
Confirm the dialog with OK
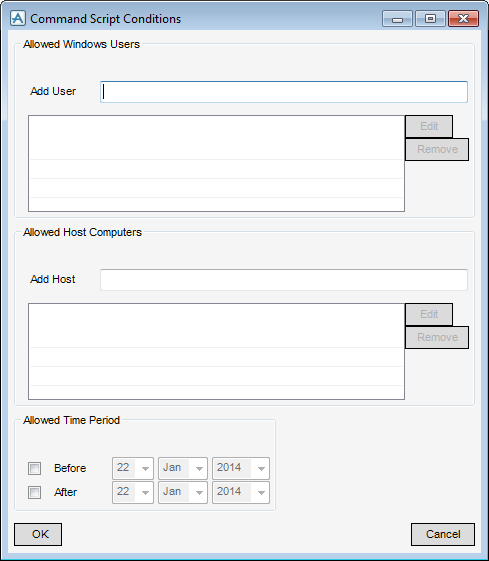click(38, 534)
